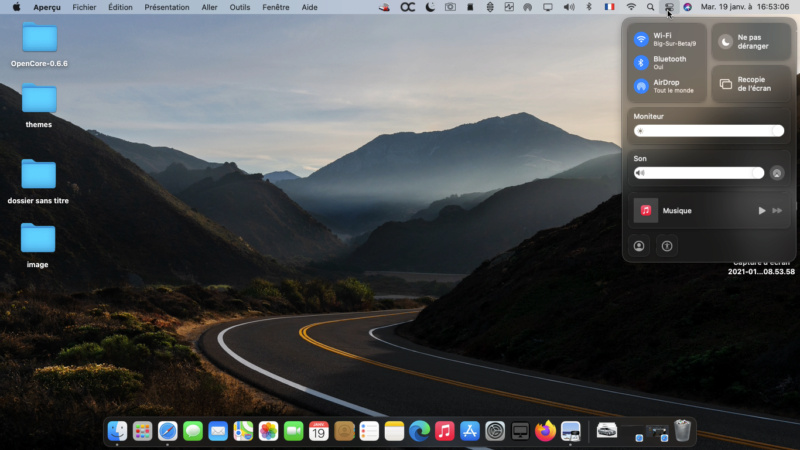Open the Outils menu

(240, 7)
